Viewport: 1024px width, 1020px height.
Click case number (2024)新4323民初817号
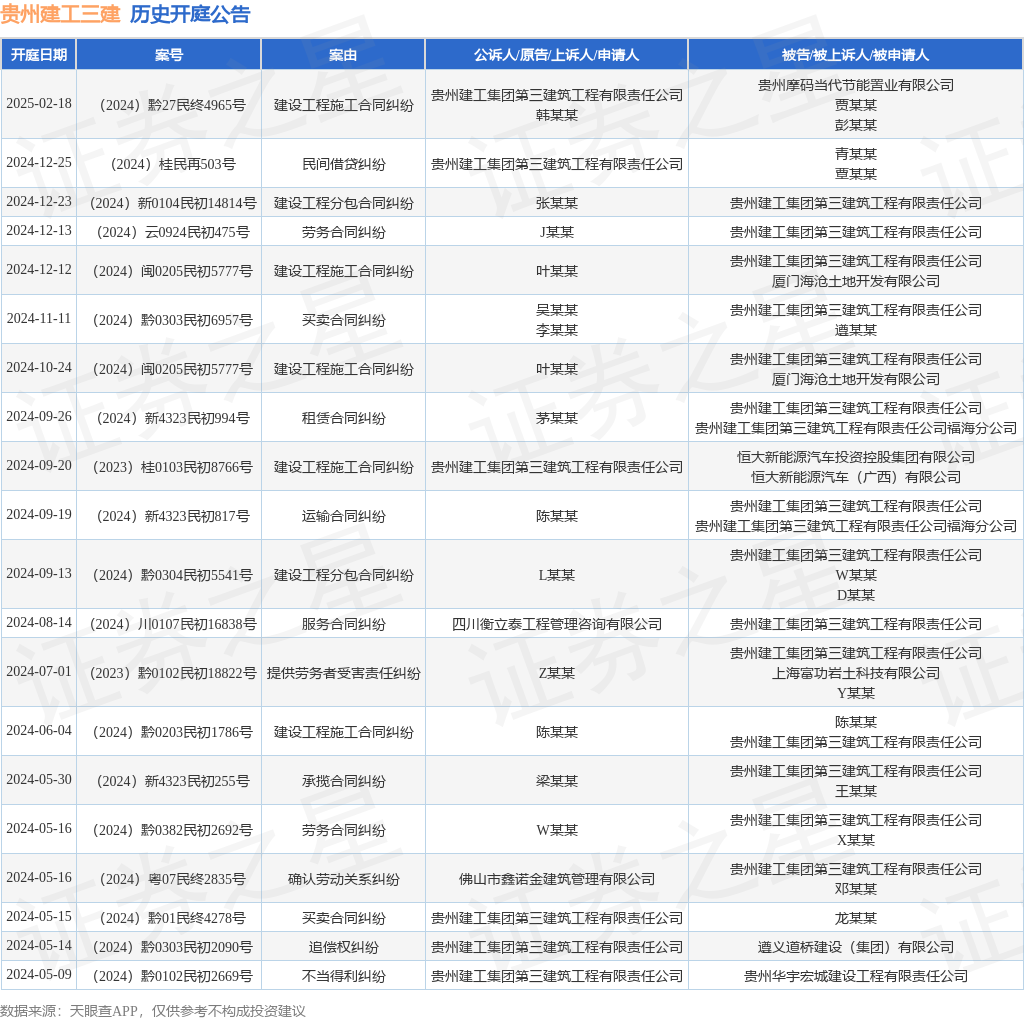click(168, 516)
